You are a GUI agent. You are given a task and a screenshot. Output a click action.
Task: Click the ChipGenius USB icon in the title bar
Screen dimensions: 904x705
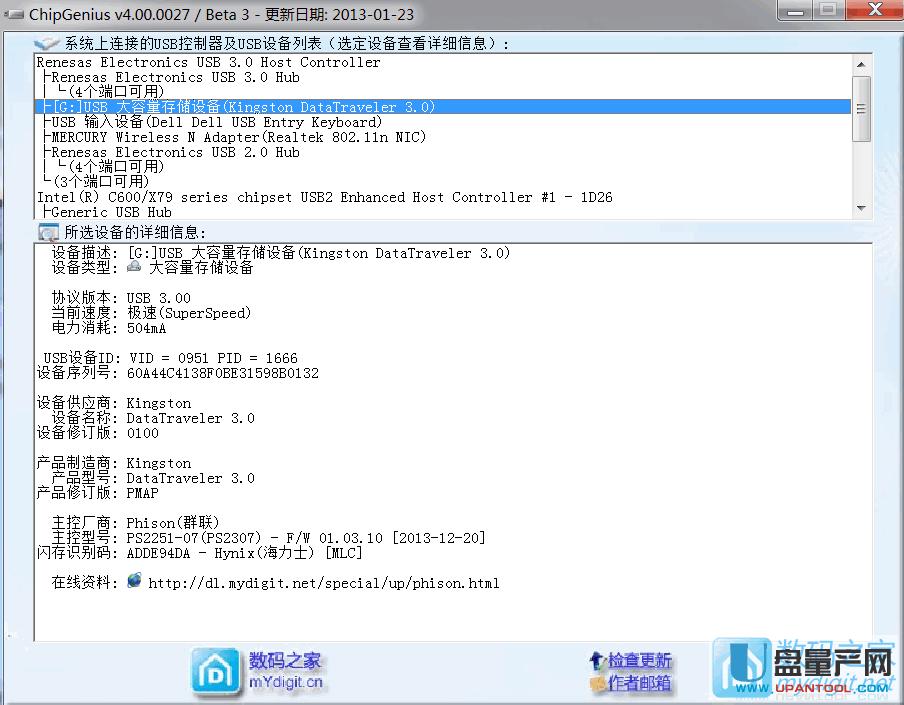(14, 13)
